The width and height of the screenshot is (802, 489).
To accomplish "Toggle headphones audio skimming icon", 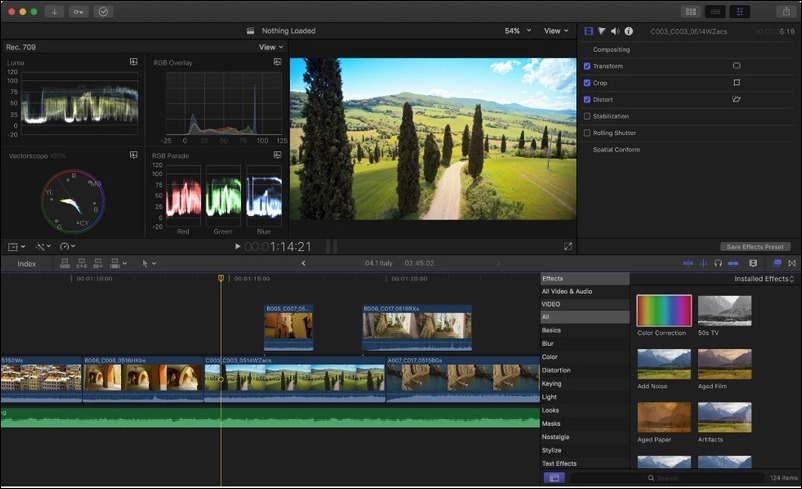I will (718, 263).
